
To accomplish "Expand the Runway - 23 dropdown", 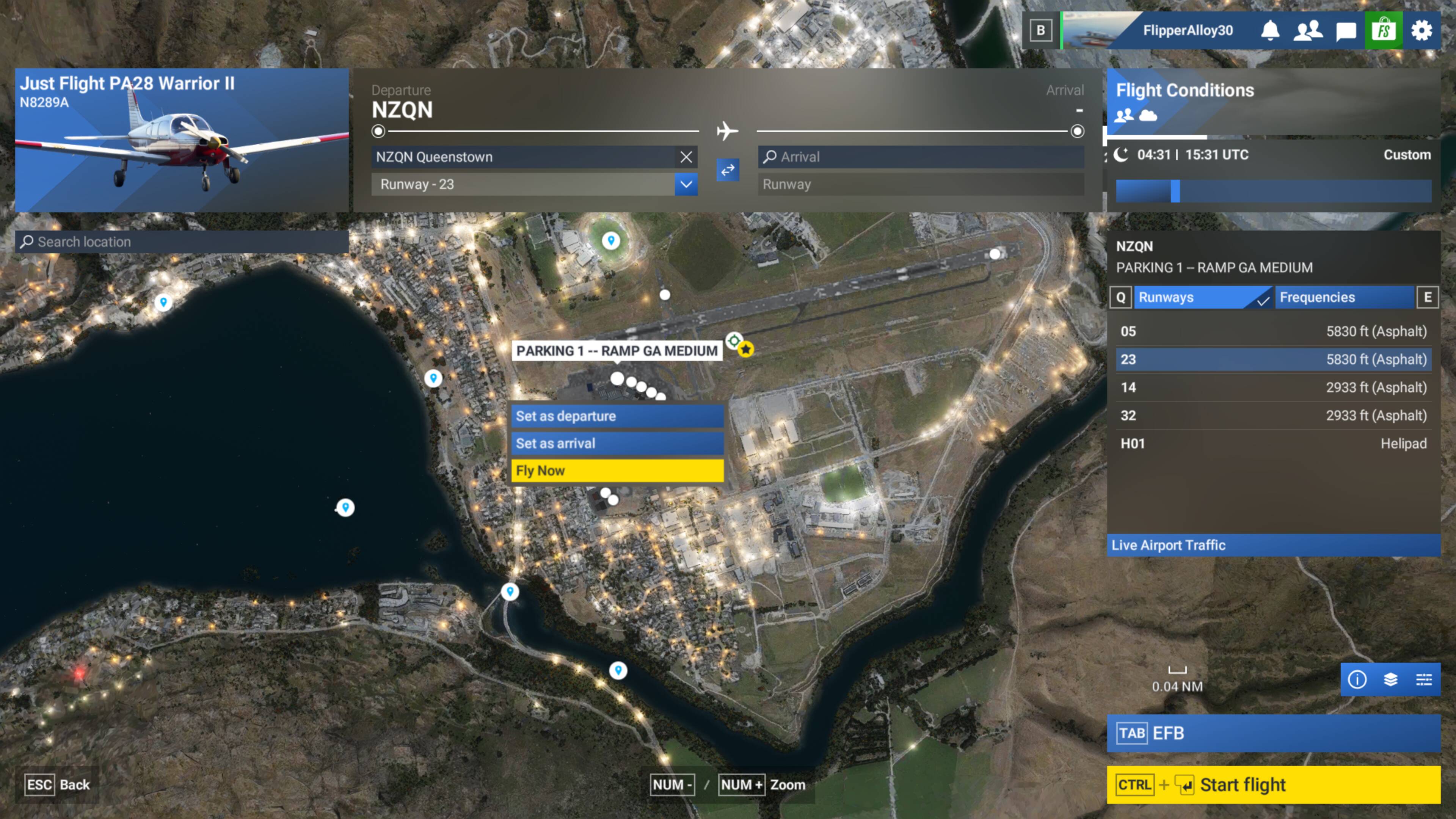I will [686, 184].
